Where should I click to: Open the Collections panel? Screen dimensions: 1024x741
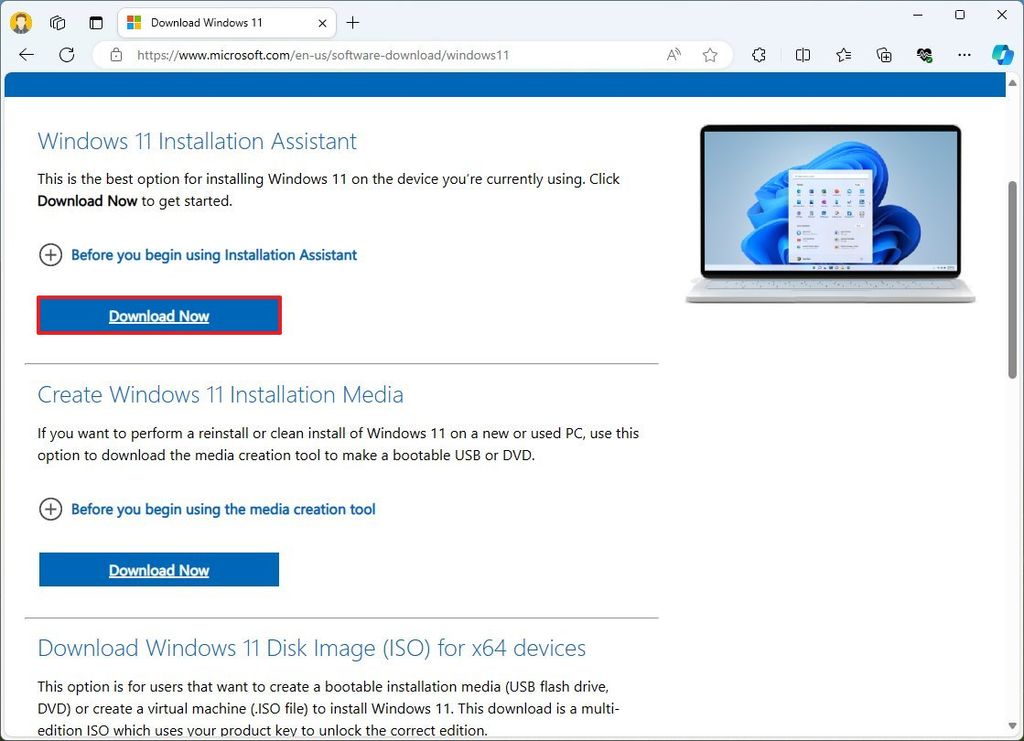click(884, 55)
